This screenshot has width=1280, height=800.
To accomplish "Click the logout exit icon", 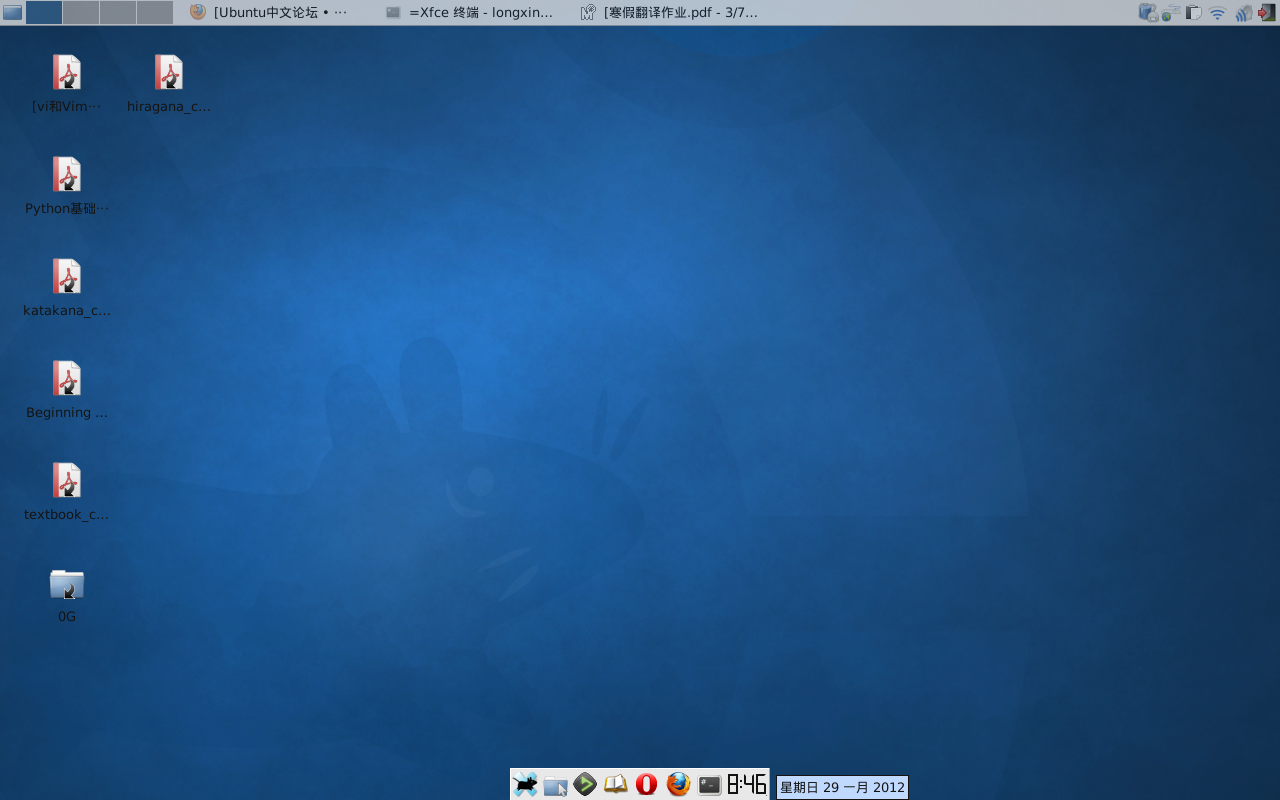I will pos(1267,12).
